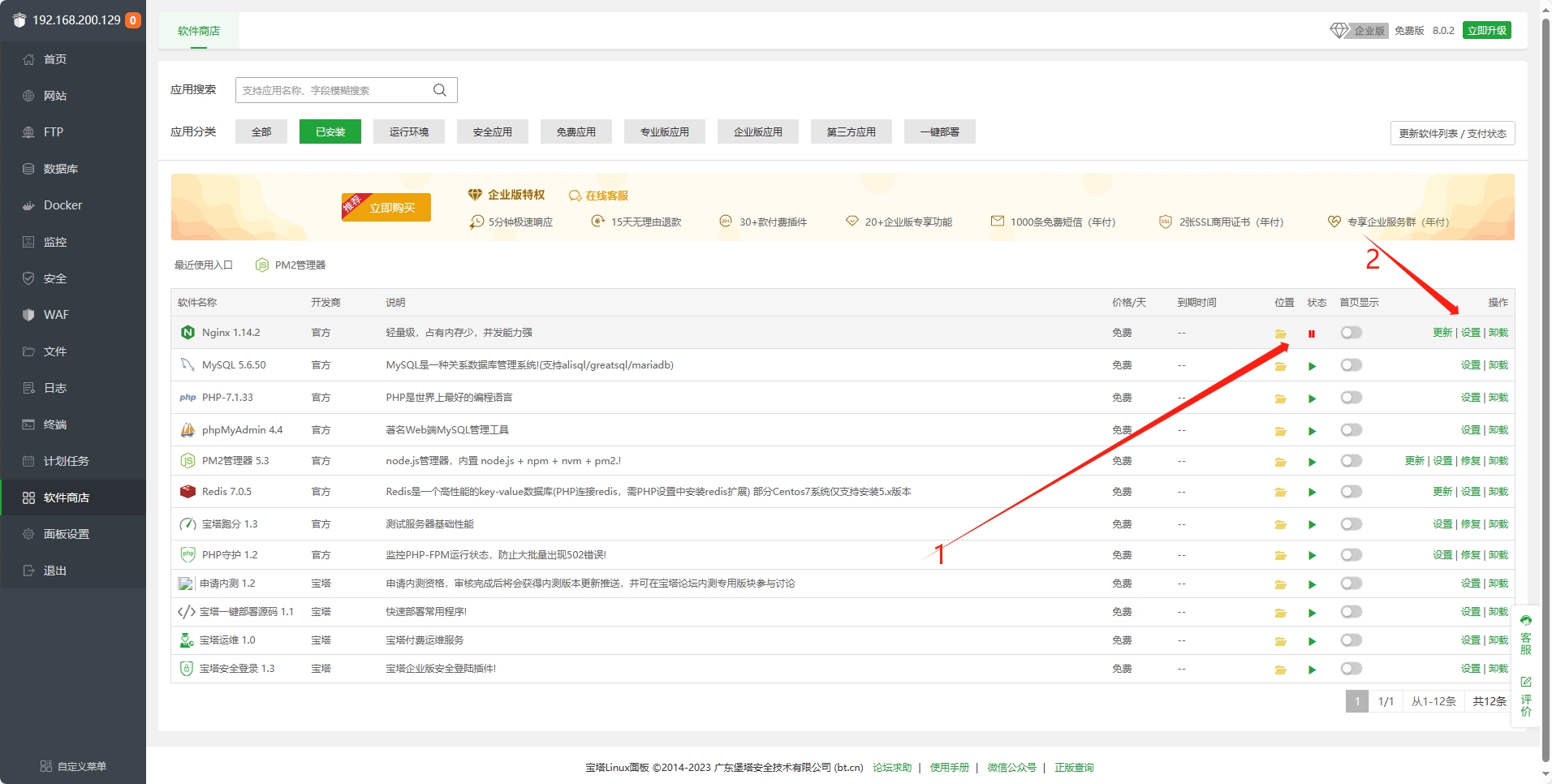Image resolution: width=1552 pixels, height=784 pixels.
Task: Filter apps by 免费应用 category
Action: pyautogui.click(x=576, y=131)
